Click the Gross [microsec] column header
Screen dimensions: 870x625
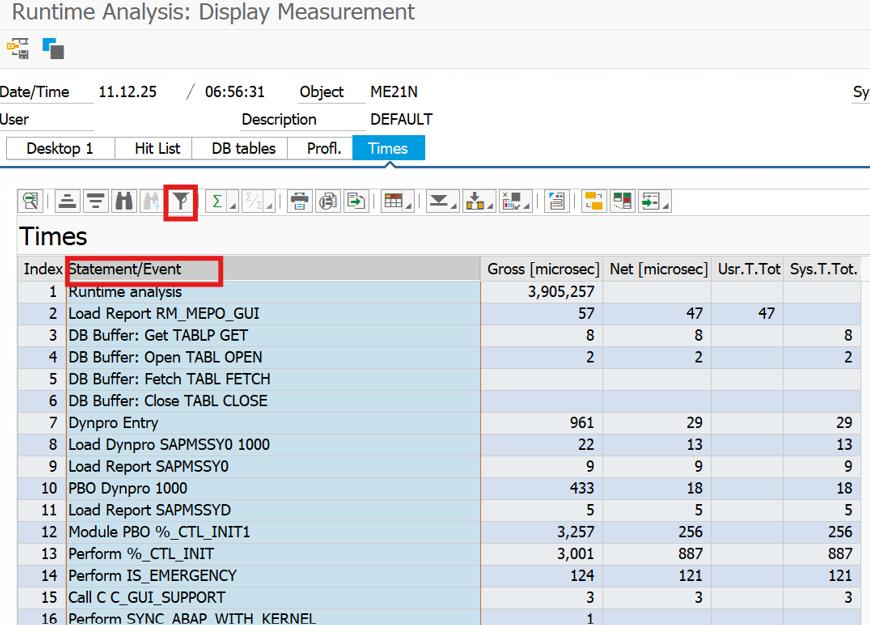click(543, 269)
